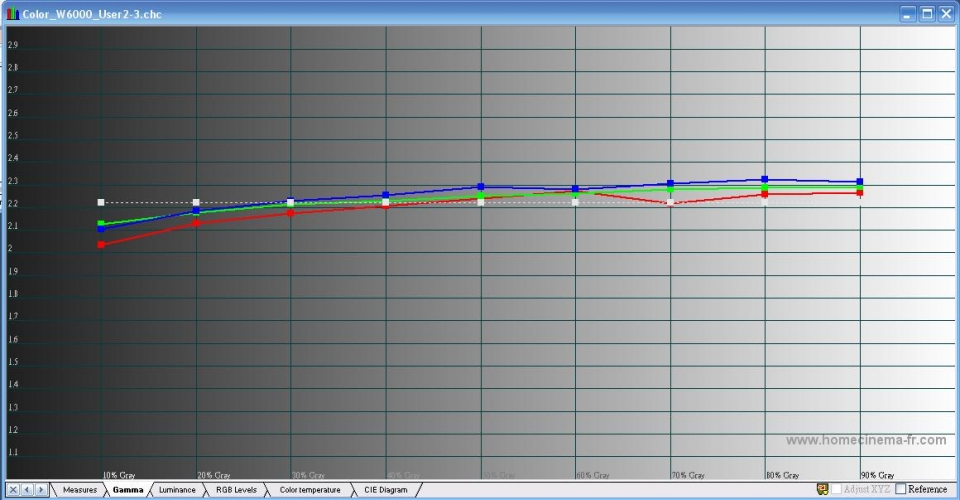
Task: Click the '60% Gray' axis label
Action: click(593, 475)
